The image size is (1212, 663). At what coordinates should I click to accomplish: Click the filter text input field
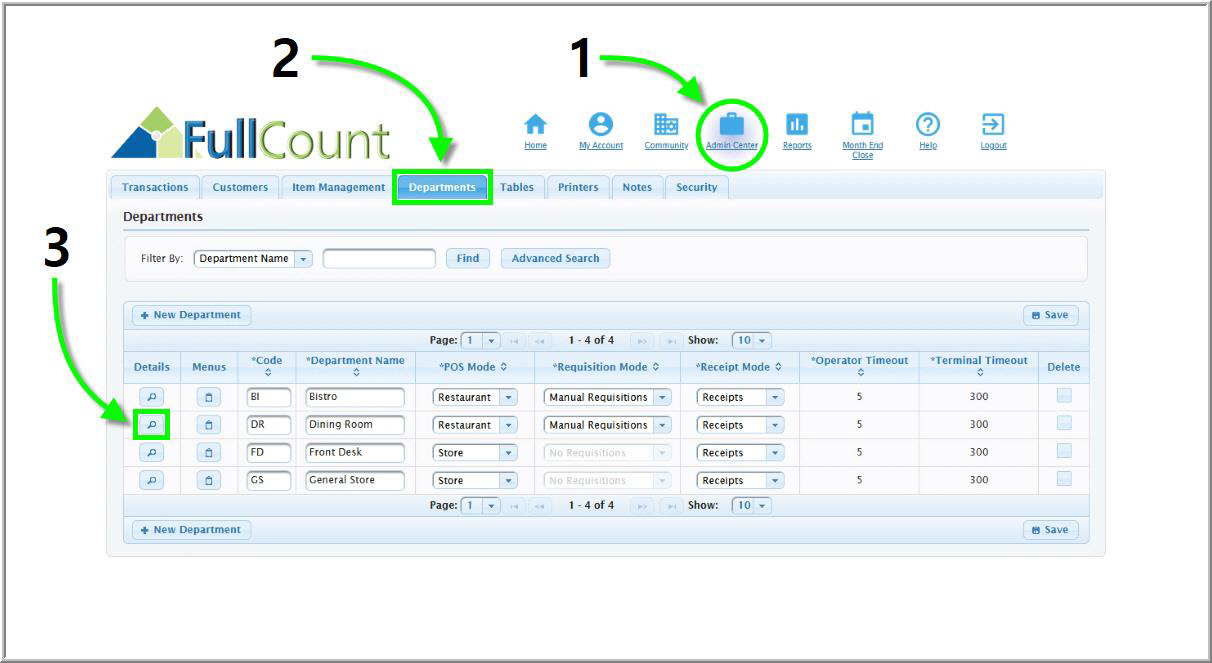(x=379, y=259)
